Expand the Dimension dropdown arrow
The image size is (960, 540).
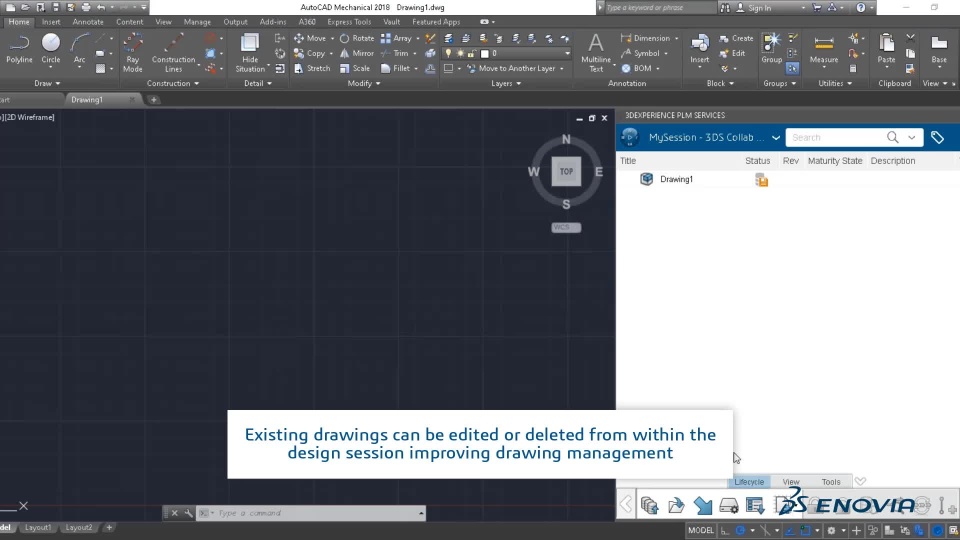tap(676, 38)
